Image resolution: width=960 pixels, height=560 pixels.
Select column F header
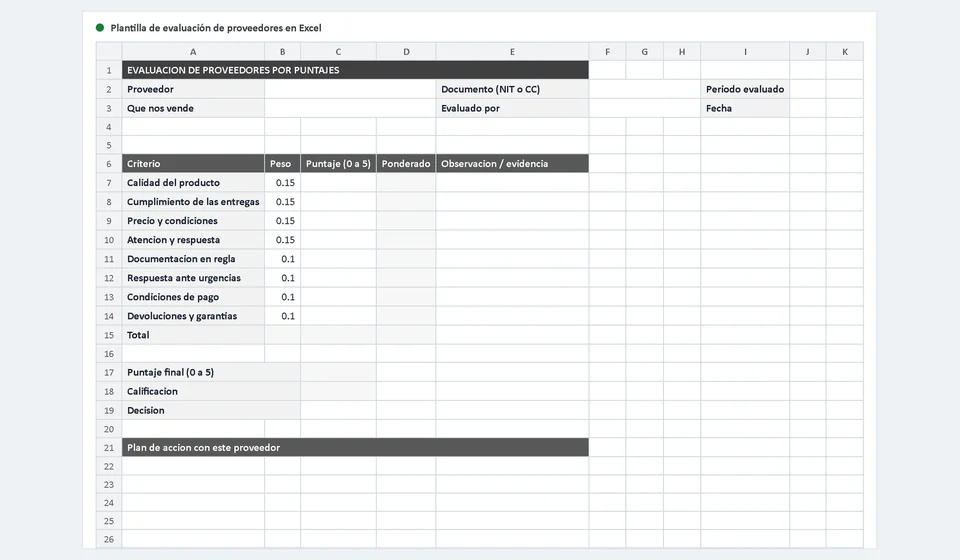[607, 51]
